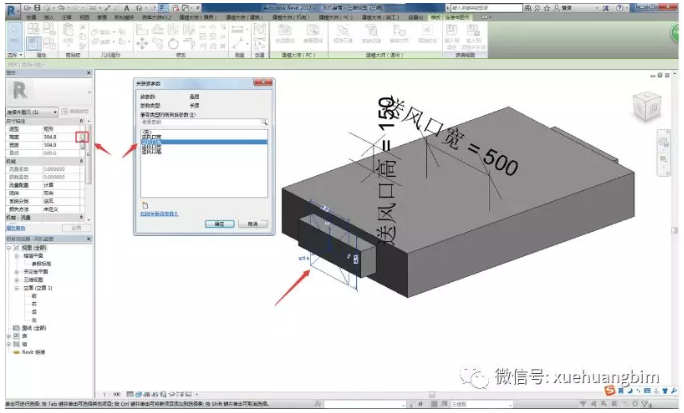Expand the 族 tree node in Project Browser
This screenshot has height=413, width=684.
point(9,336)
